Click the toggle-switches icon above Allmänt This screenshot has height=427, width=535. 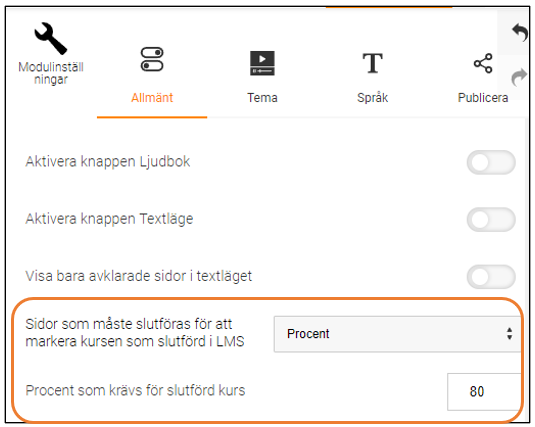(152, 59)
